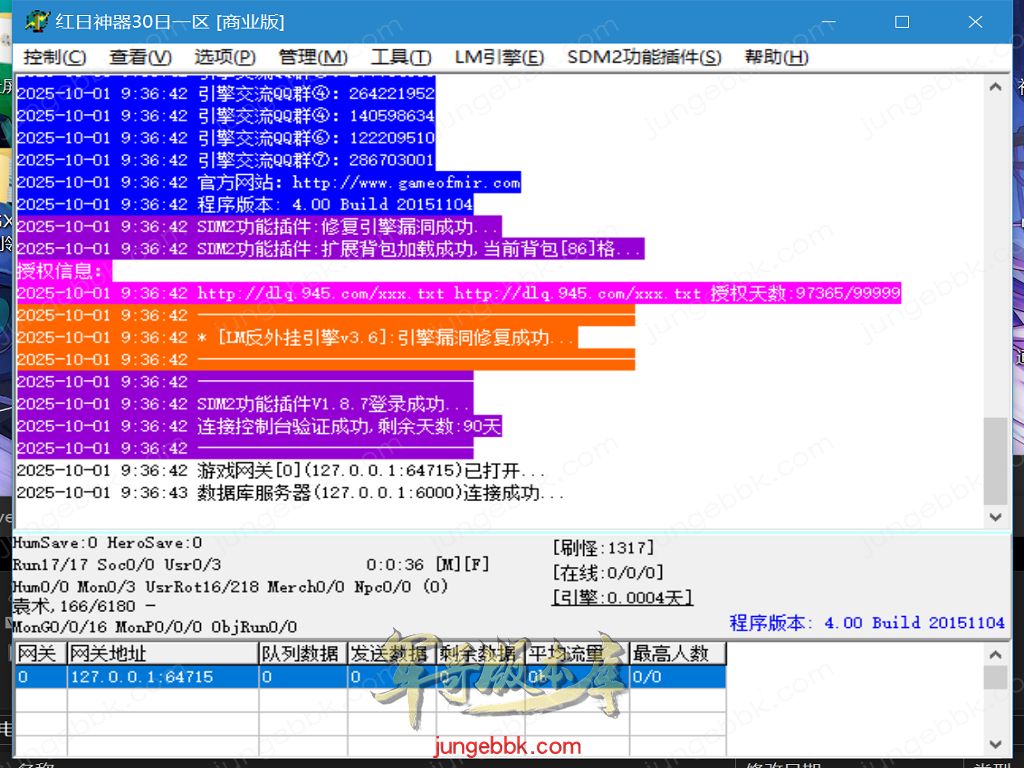This screenshot has width=1024, height=768.
Task: Open the LM引擎(E) menu
Action: pos(499,57)
